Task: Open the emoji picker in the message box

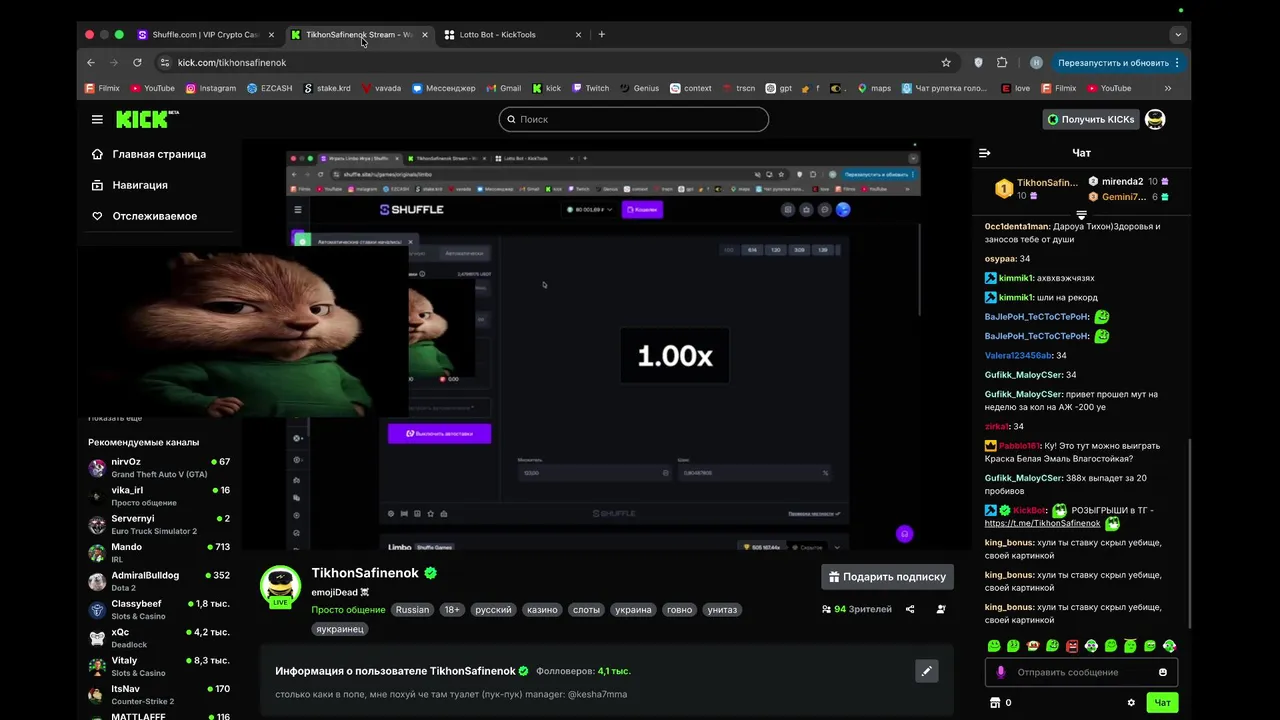Action: click(x=1162, y=672)
